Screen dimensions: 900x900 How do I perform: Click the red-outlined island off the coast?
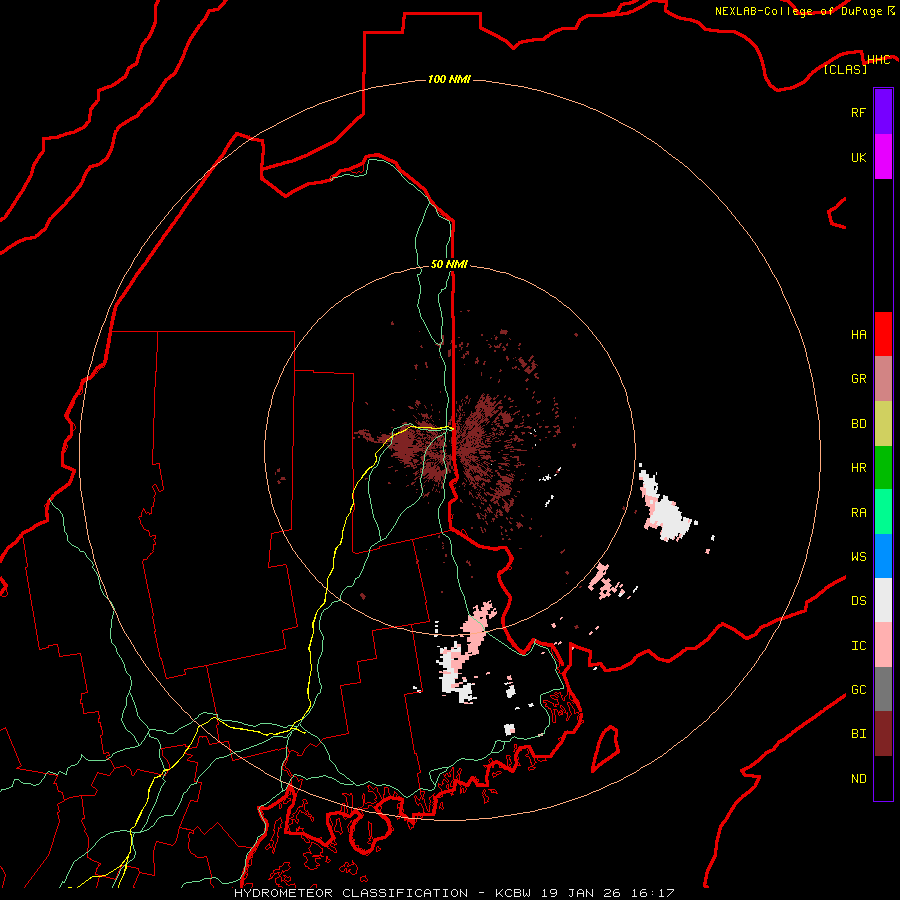click(x=606, y=748)
